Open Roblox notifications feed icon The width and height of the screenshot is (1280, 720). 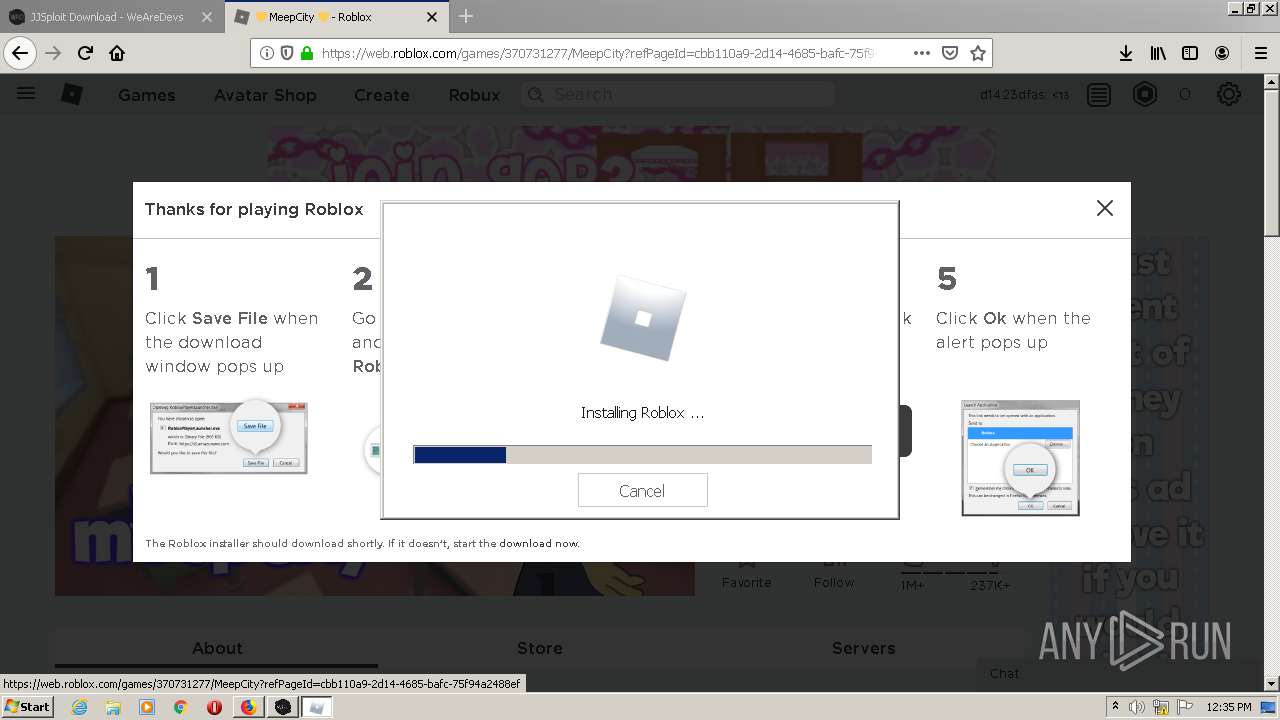coord(1099,94)
